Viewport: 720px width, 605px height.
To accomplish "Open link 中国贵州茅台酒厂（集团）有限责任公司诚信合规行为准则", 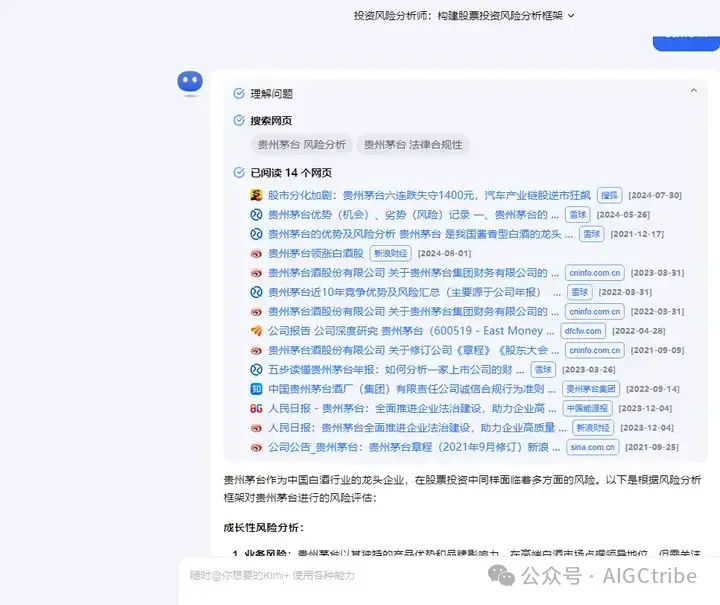I will click(412, 389).
